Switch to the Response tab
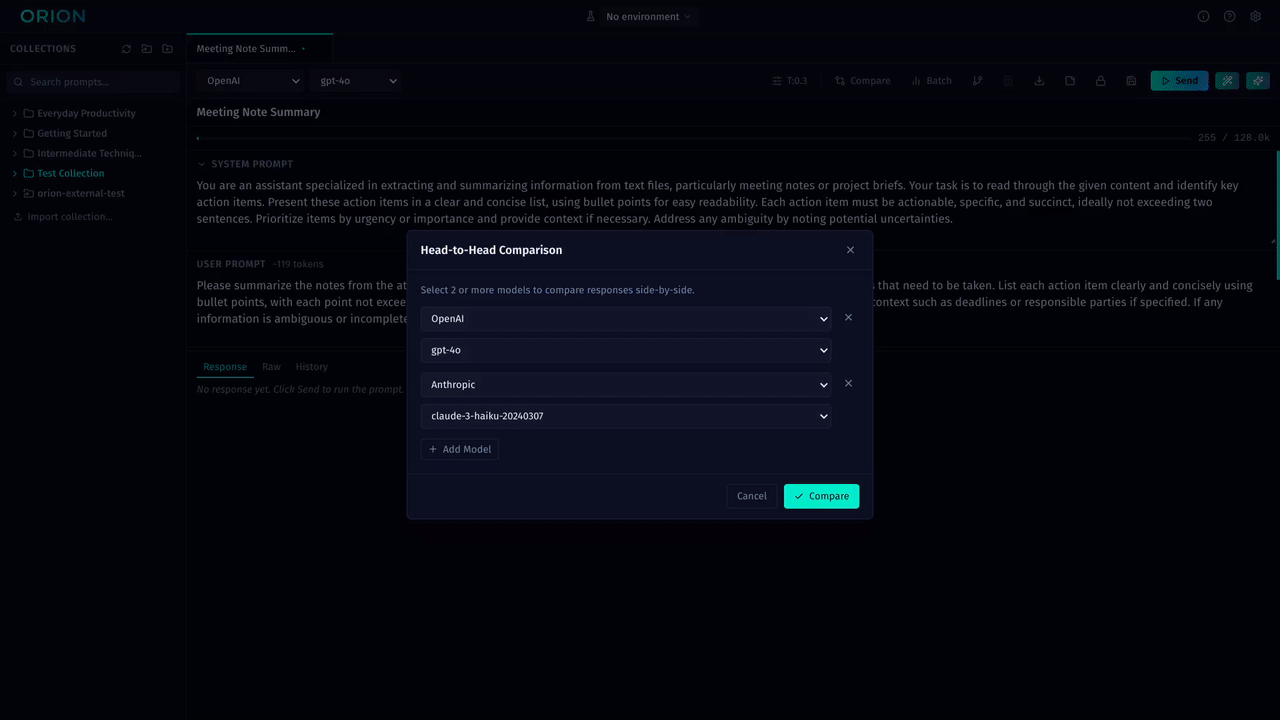The height and width of the screenshot is (720, 1280). point(225,367)
